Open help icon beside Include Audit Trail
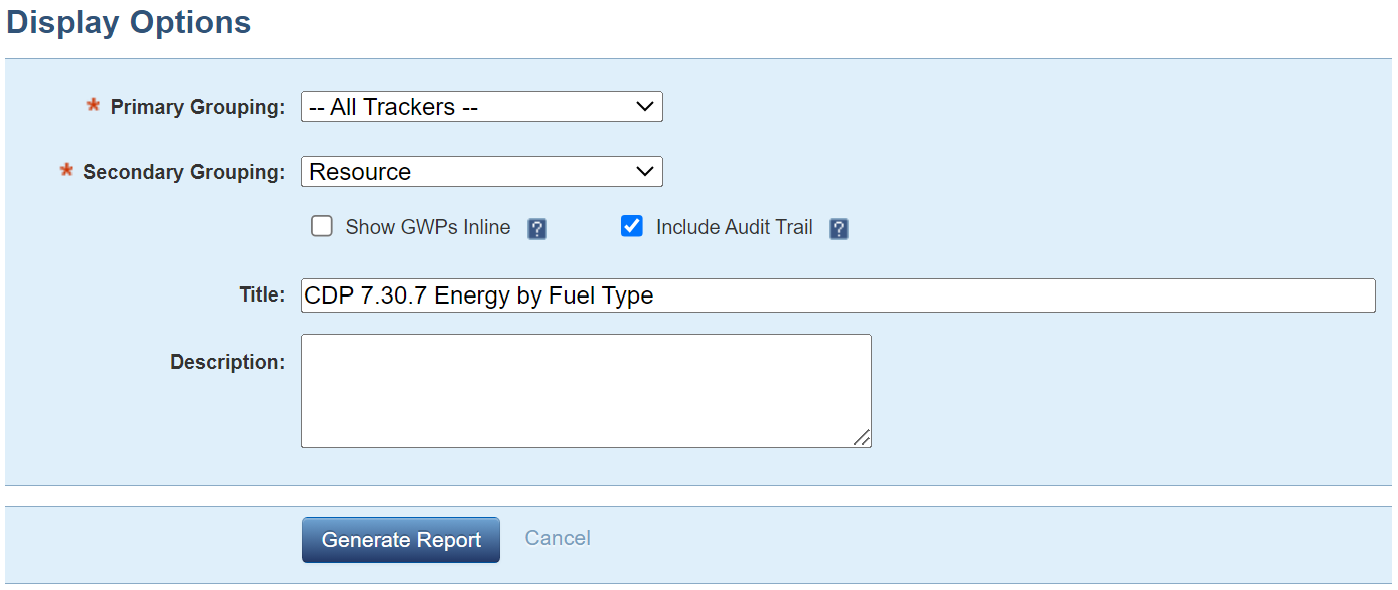The height and width of the screenshot is (590, 1398). click(839, 229)
